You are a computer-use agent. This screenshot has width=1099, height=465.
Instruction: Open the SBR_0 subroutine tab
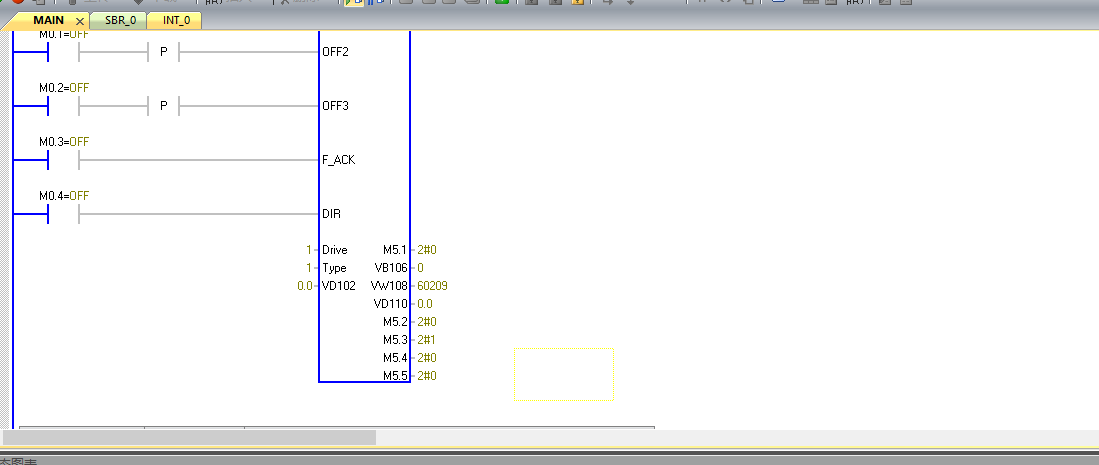(119, 20)
